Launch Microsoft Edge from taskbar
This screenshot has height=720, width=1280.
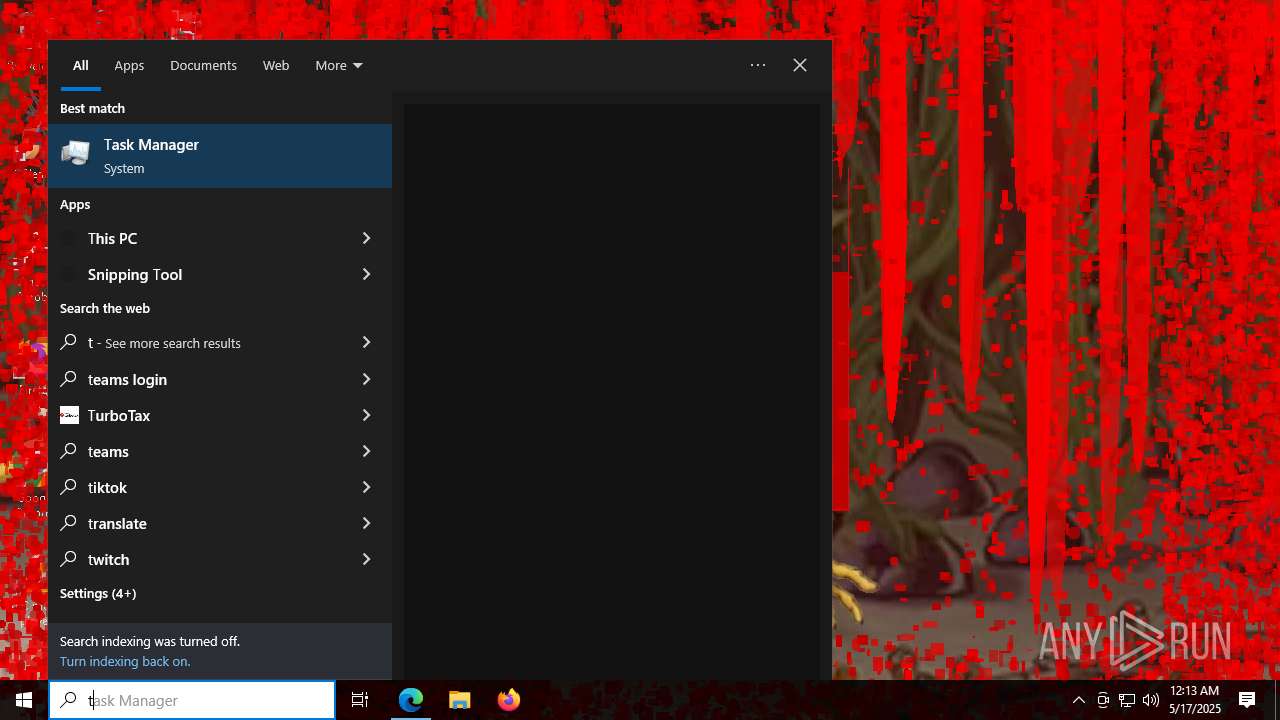click(x=411, y=700)
